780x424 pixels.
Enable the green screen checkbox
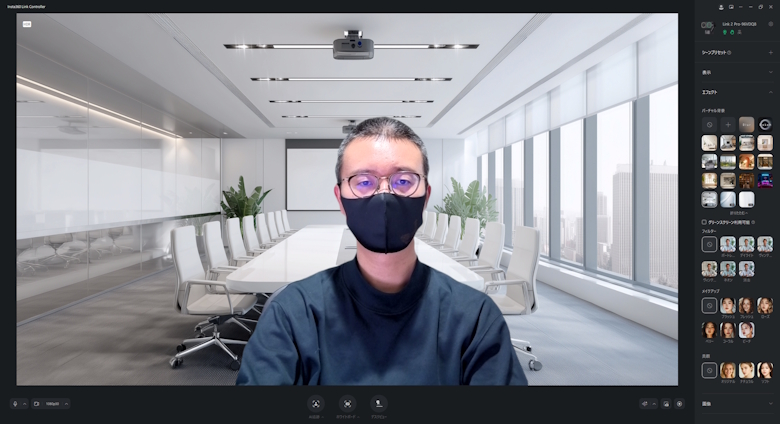(704, 221)
